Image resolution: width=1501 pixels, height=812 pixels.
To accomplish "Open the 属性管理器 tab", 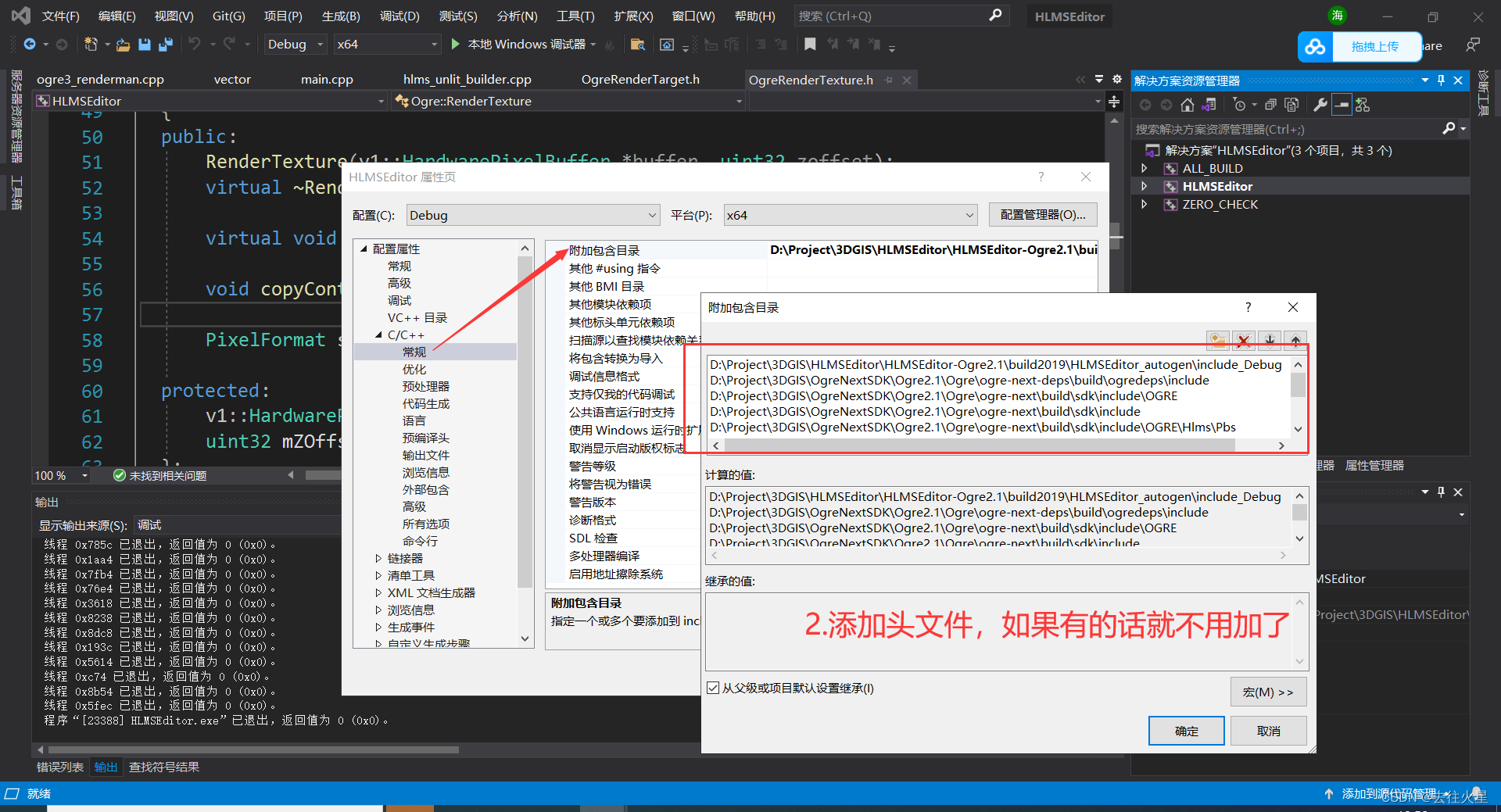I will (x=1374, y=465).
